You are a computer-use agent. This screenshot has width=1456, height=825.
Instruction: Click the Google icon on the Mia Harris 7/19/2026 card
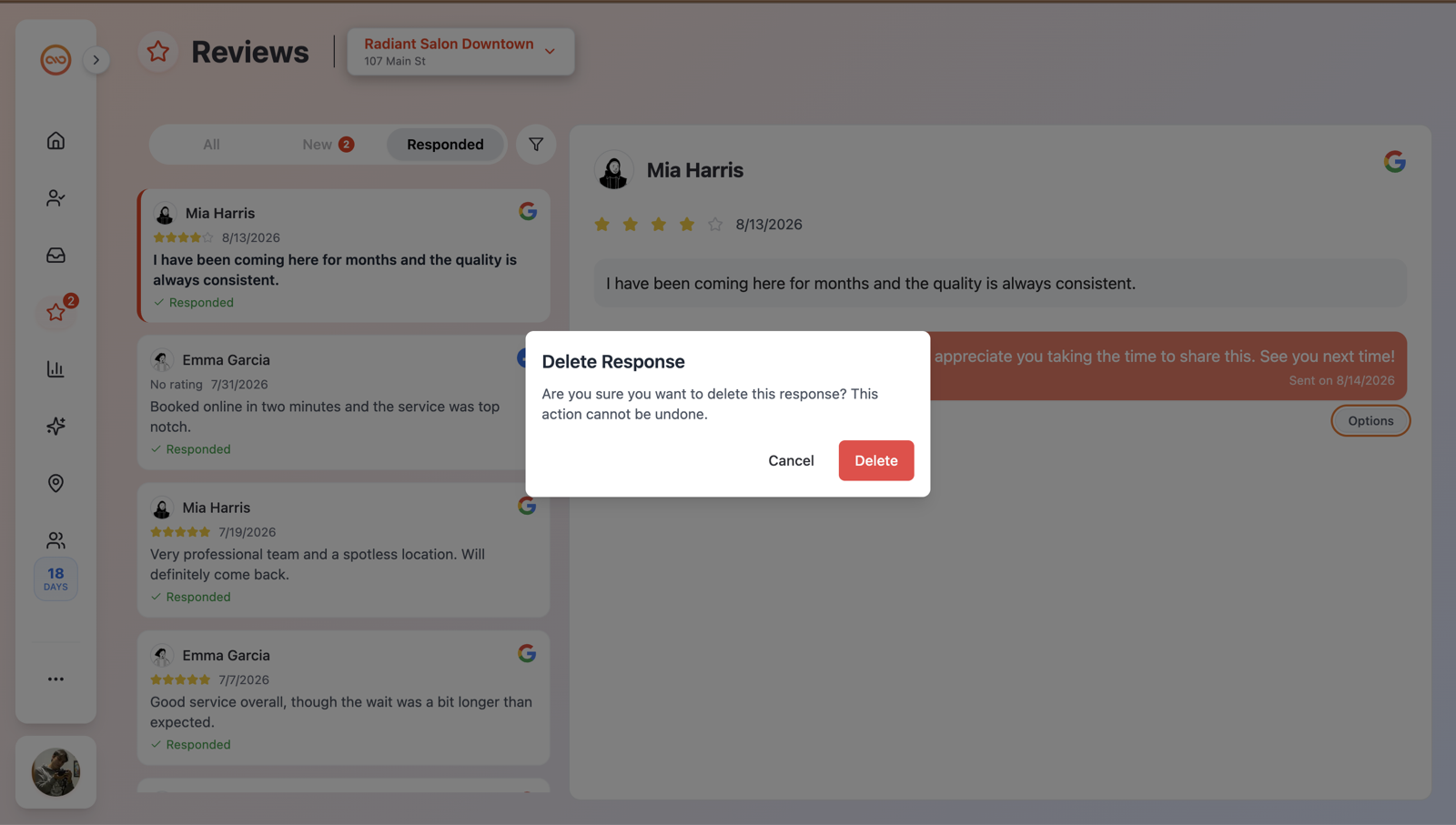pyautogui.click(x=527, y=506)
